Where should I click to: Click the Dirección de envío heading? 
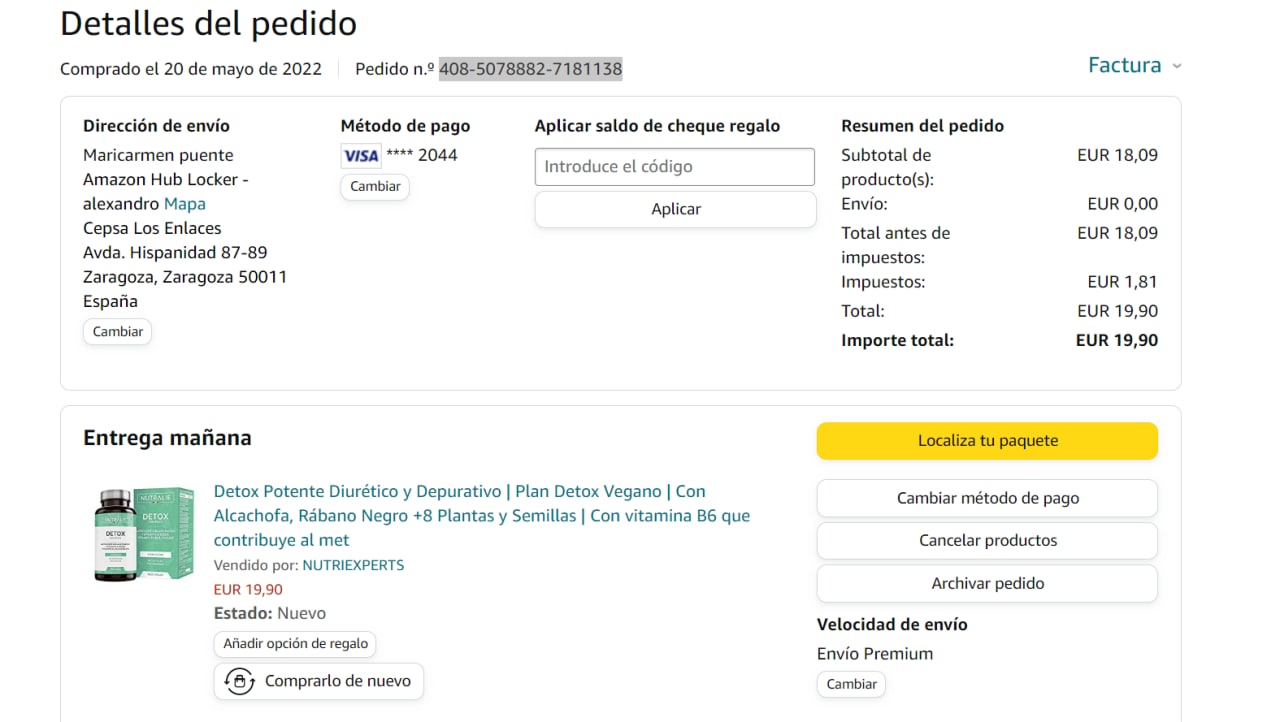click(156, 126)
